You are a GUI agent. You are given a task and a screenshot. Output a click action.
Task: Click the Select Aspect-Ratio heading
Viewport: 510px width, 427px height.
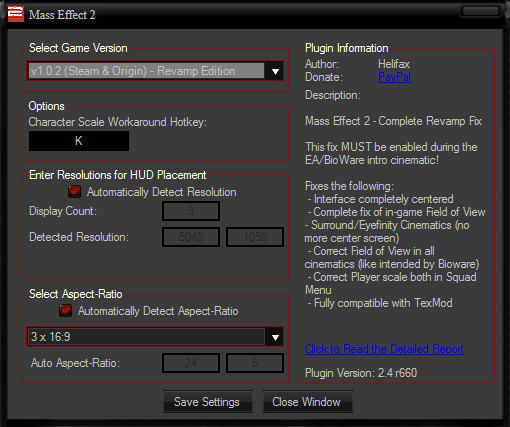tap(76, 294)
